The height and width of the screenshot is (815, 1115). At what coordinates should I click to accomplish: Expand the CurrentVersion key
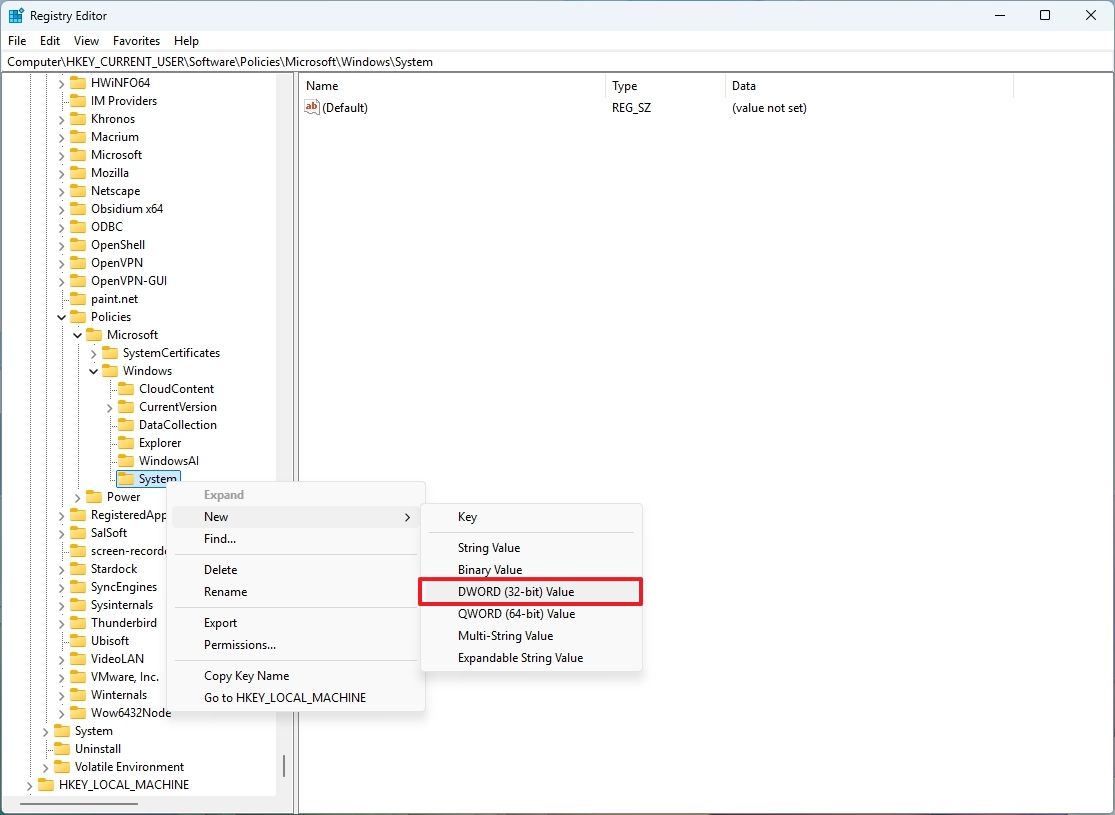pos(109,406)
